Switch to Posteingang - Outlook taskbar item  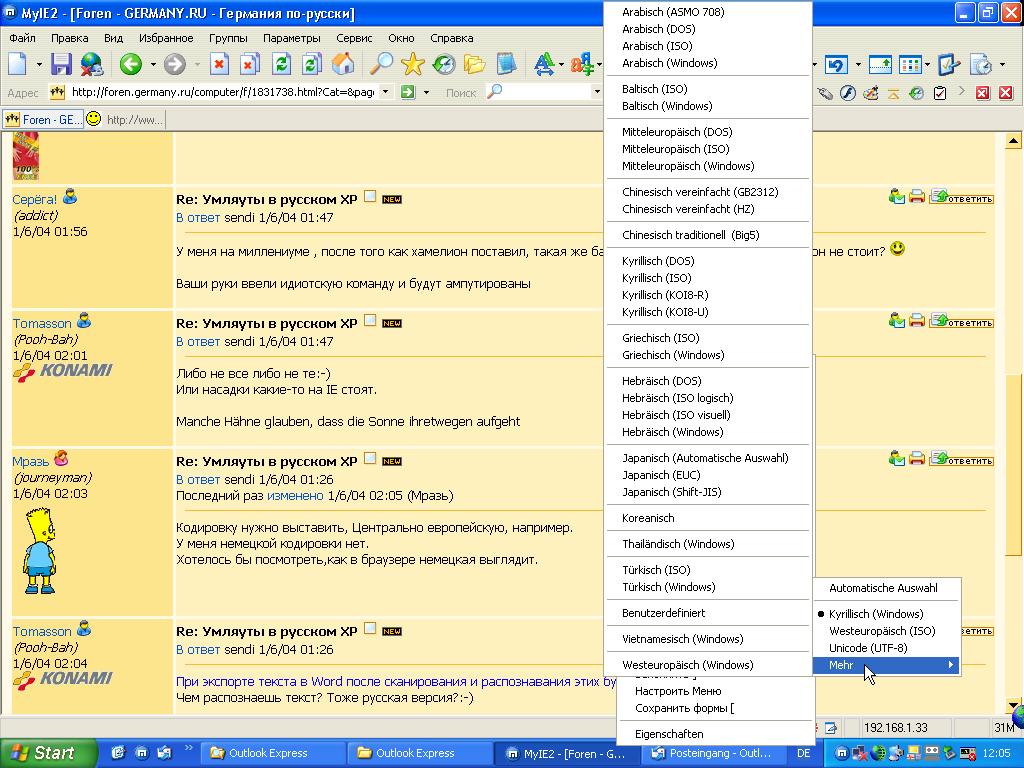click(x=712, y=754)
